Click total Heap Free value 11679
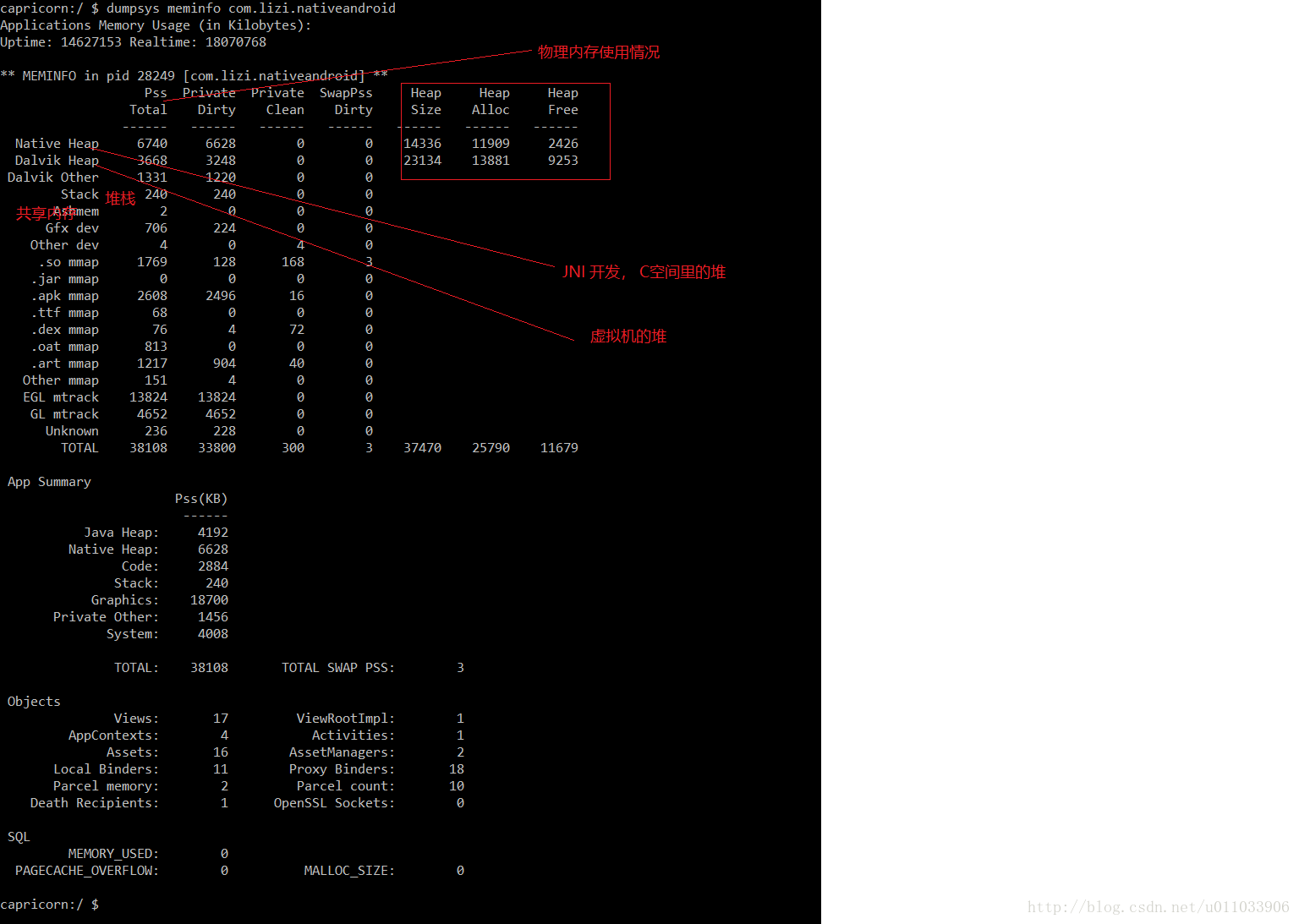1299x924 pixels. [559, 448]
